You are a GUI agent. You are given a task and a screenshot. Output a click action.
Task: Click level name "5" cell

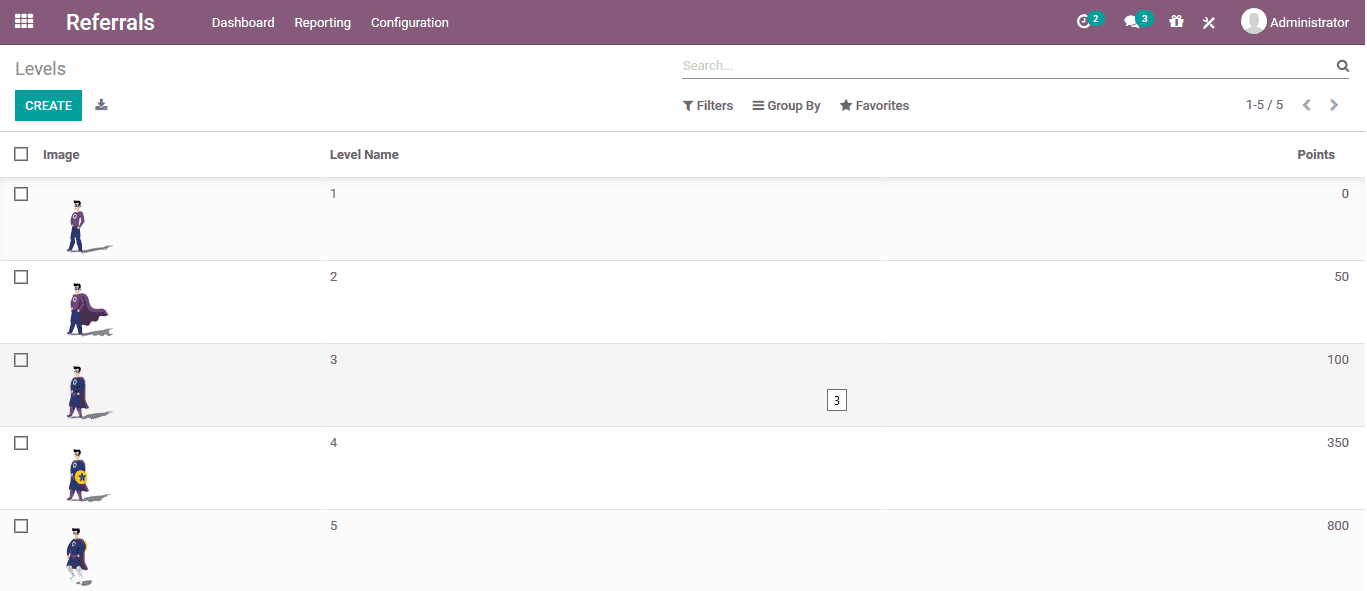click(334, 526)
